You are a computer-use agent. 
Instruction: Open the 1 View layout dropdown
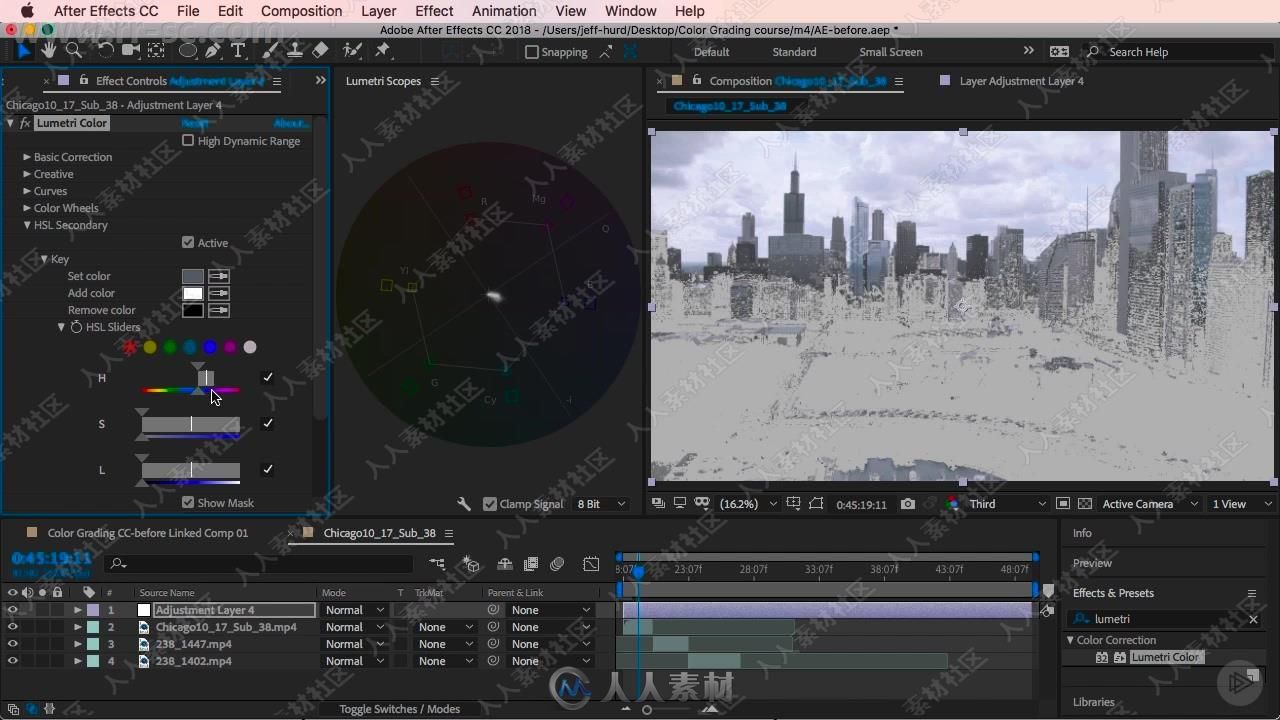[x=1241, y=504]
